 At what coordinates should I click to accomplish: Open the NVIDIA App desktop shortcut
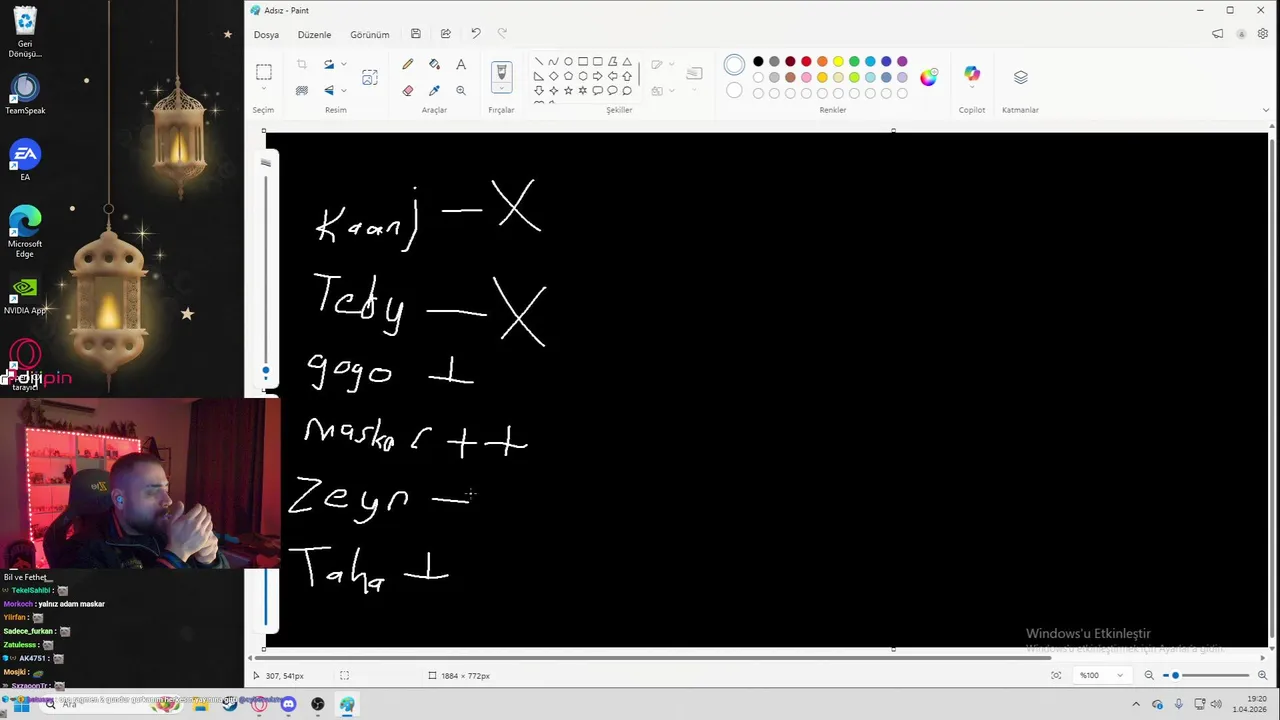pyautogui.click(x=25, y=296)
